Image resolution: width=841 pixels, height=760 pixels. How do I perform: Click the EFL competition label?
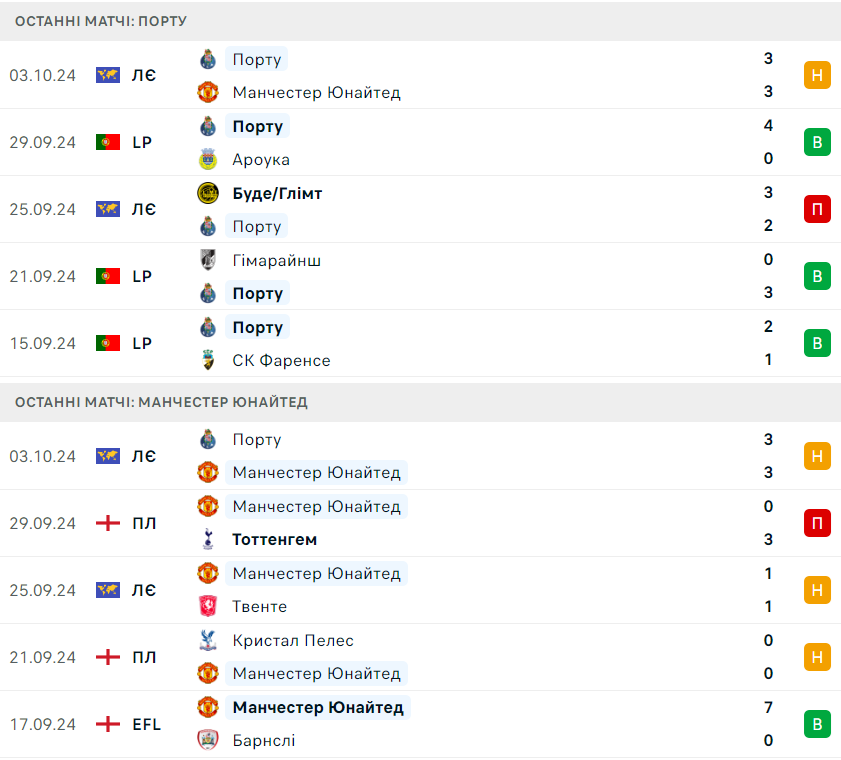point(146,724)
